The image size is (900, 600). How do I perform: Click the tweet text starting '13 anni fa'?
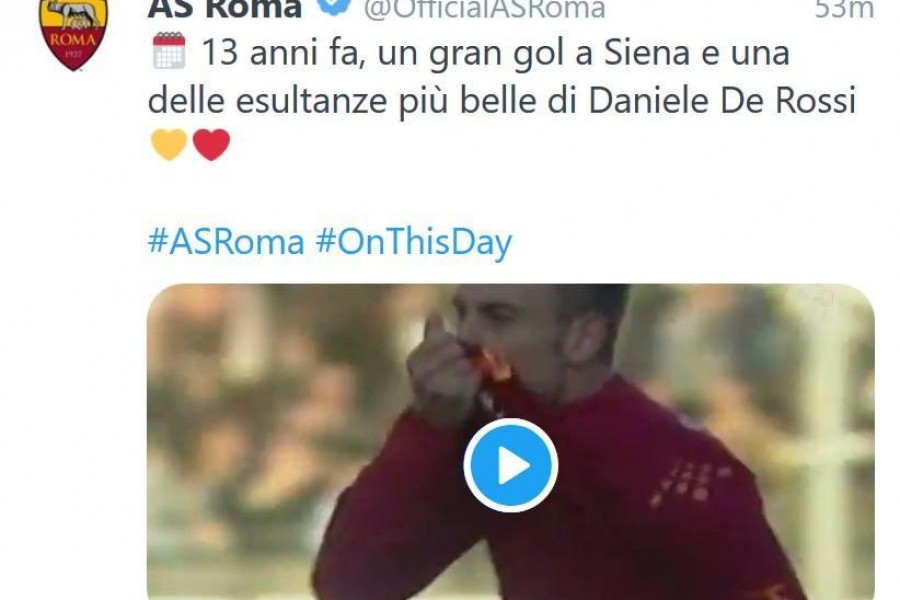click(502, 76)
